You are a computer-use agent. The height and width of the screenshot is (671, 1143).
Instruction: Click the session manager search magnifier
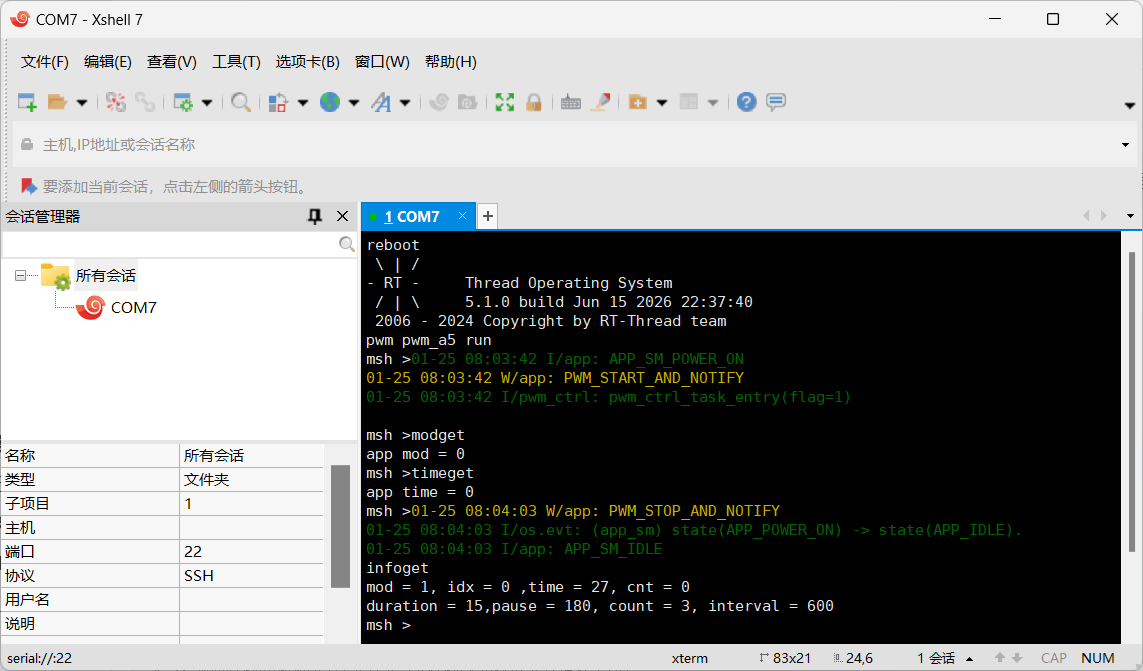coord(347,244)
